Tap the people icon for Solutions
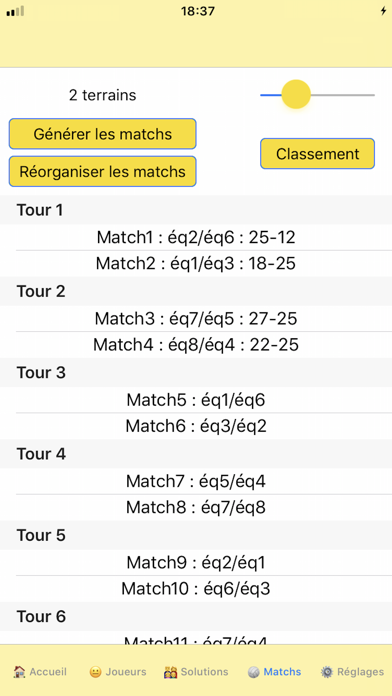This screenshot has width=392, height=696. 170,672
